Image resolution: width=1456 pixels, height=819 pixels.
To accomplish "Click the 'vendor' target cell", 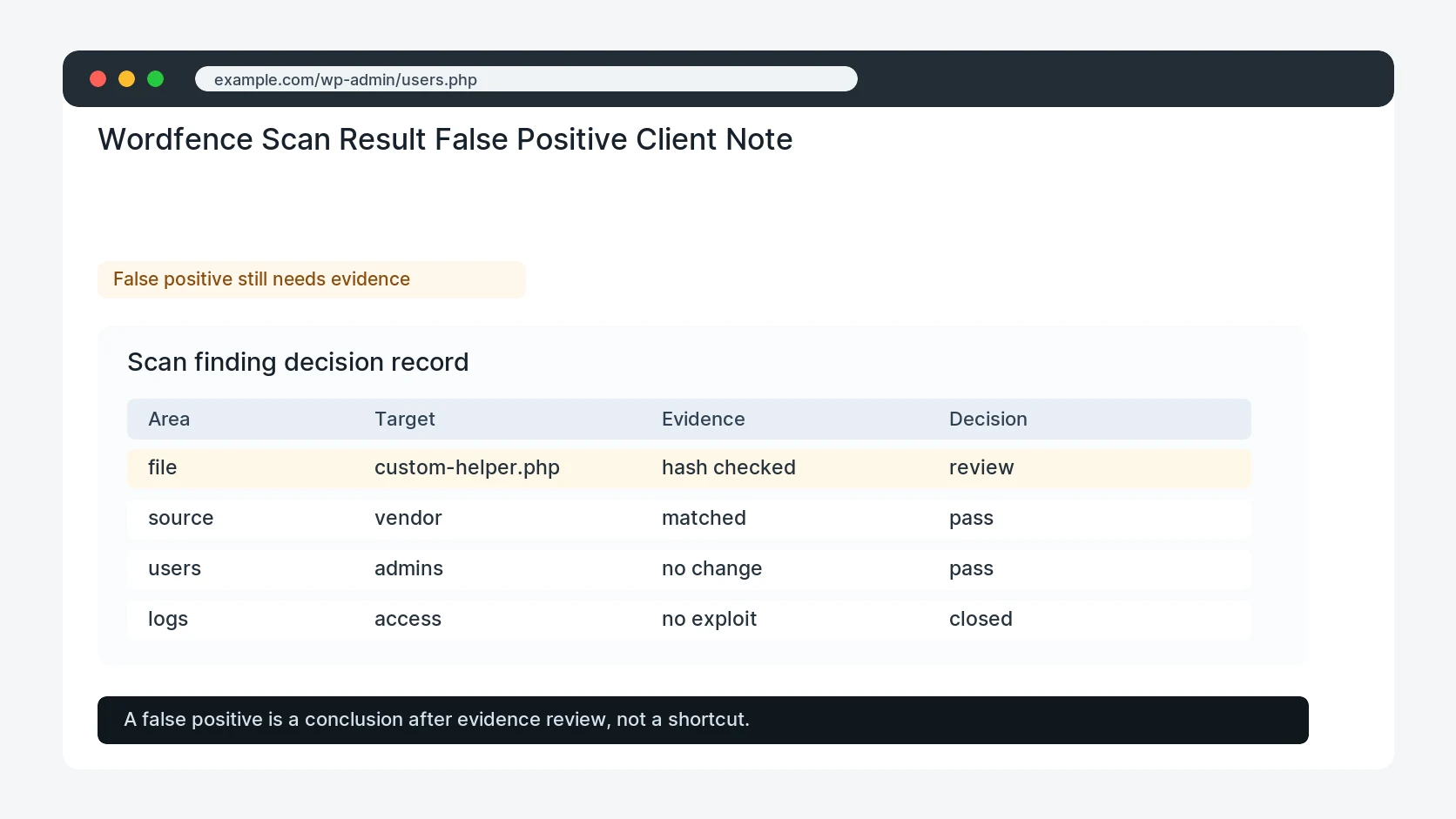I will [408, 518].
